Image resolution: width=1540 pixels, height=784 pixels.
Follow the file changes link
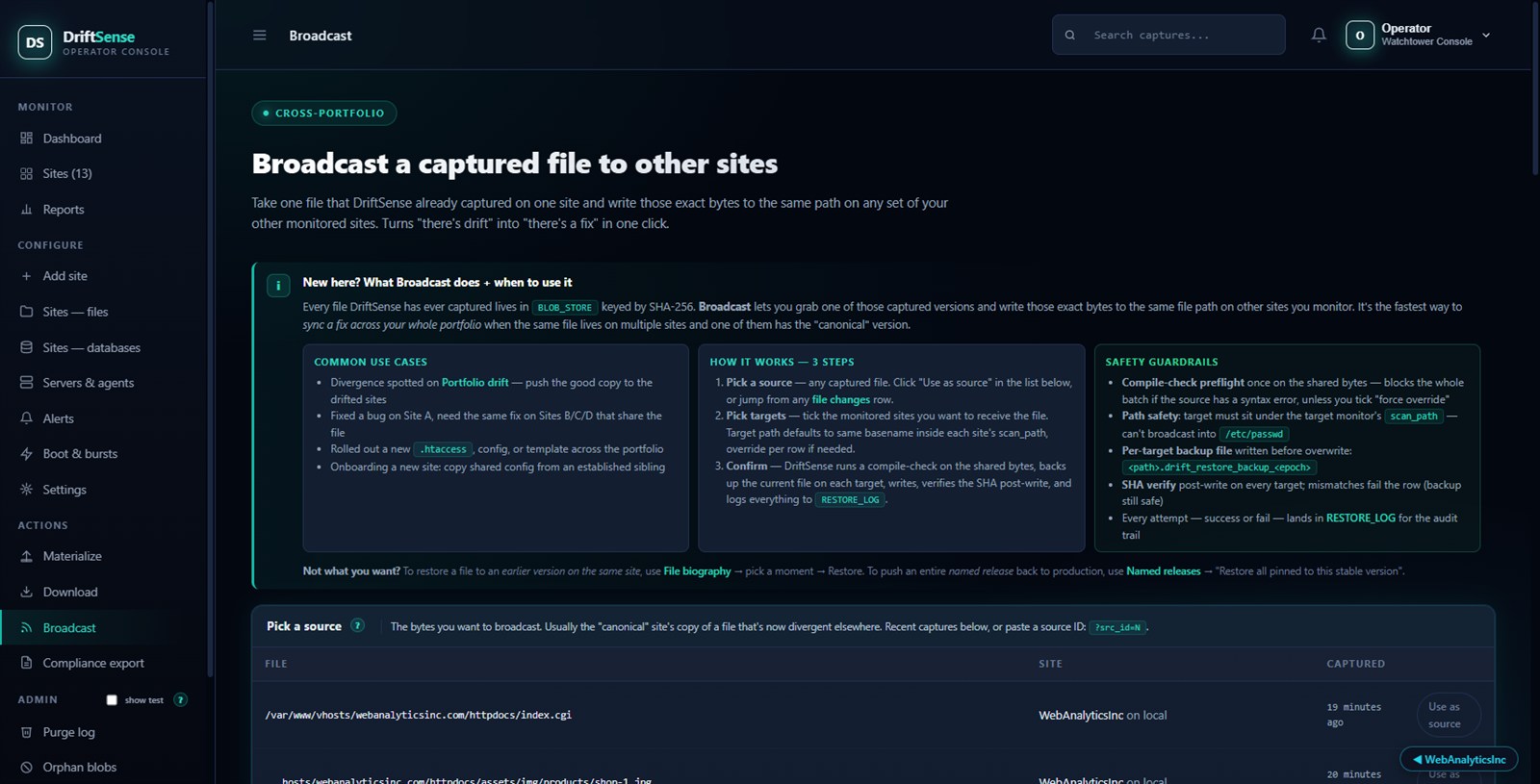[x=840, y=400]
